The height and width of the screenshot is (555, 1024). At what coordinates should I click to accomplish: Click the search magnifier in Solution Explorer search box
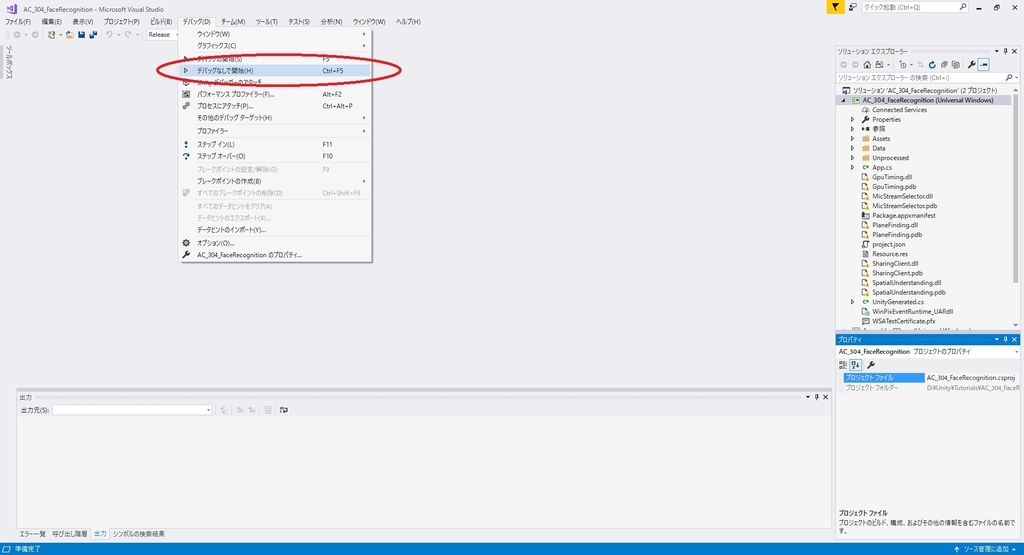click(x=1009, y=78)
